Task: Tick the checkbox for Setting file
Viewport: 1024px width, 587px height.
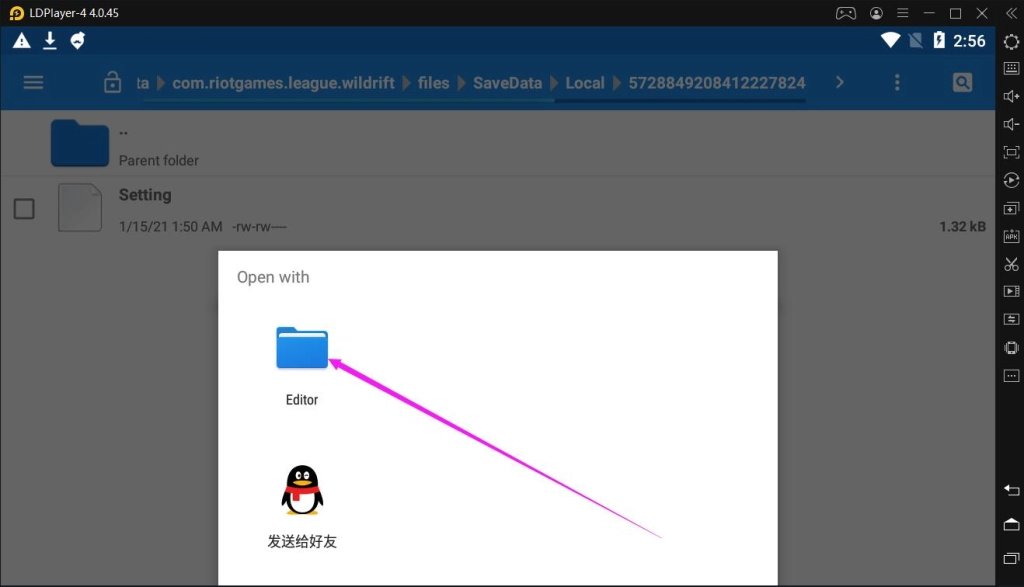Action: point(24,209)
